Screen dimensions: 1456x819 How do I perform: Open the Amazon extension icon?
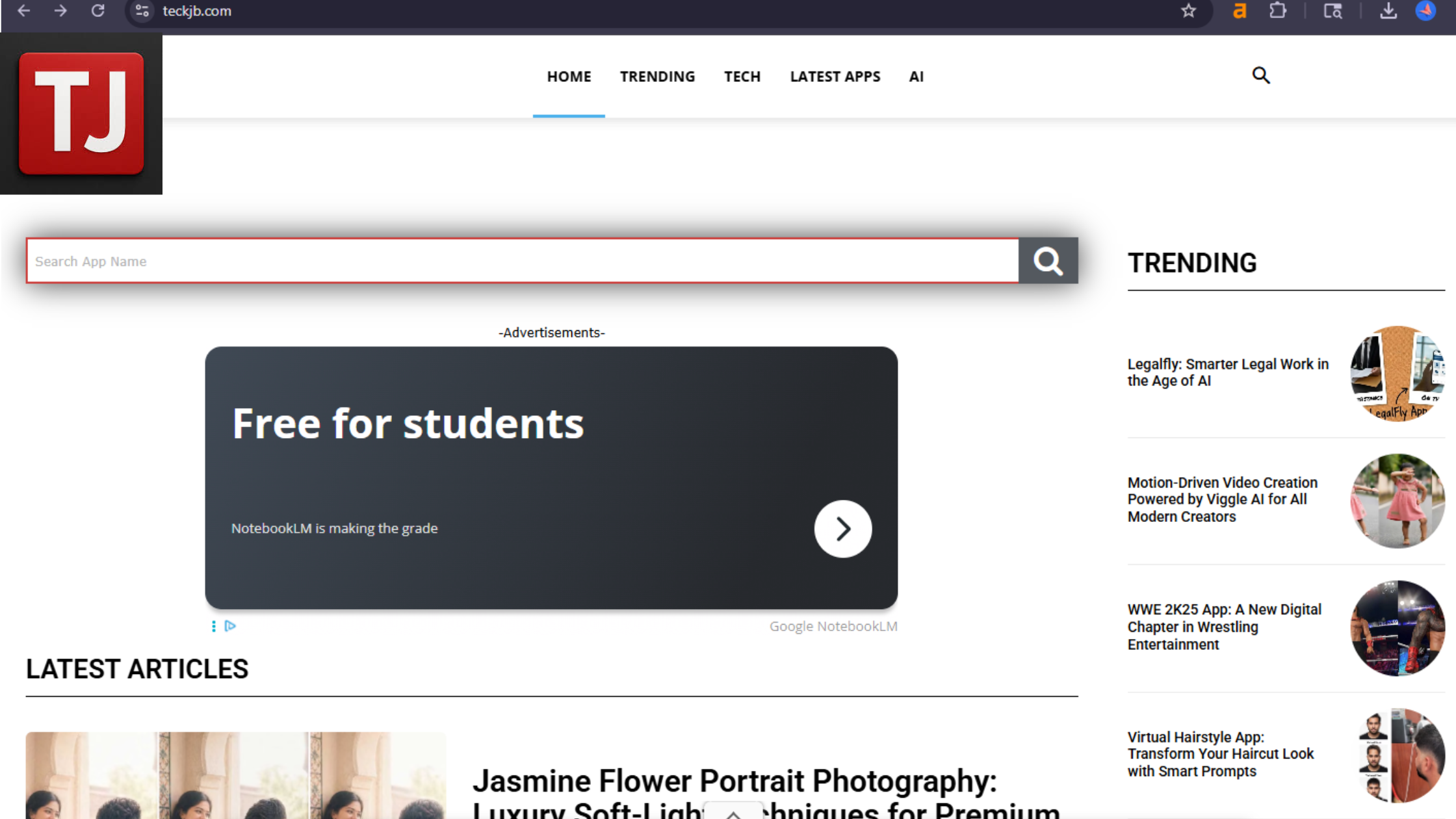pyautogui.click(x=1240, y=11)
